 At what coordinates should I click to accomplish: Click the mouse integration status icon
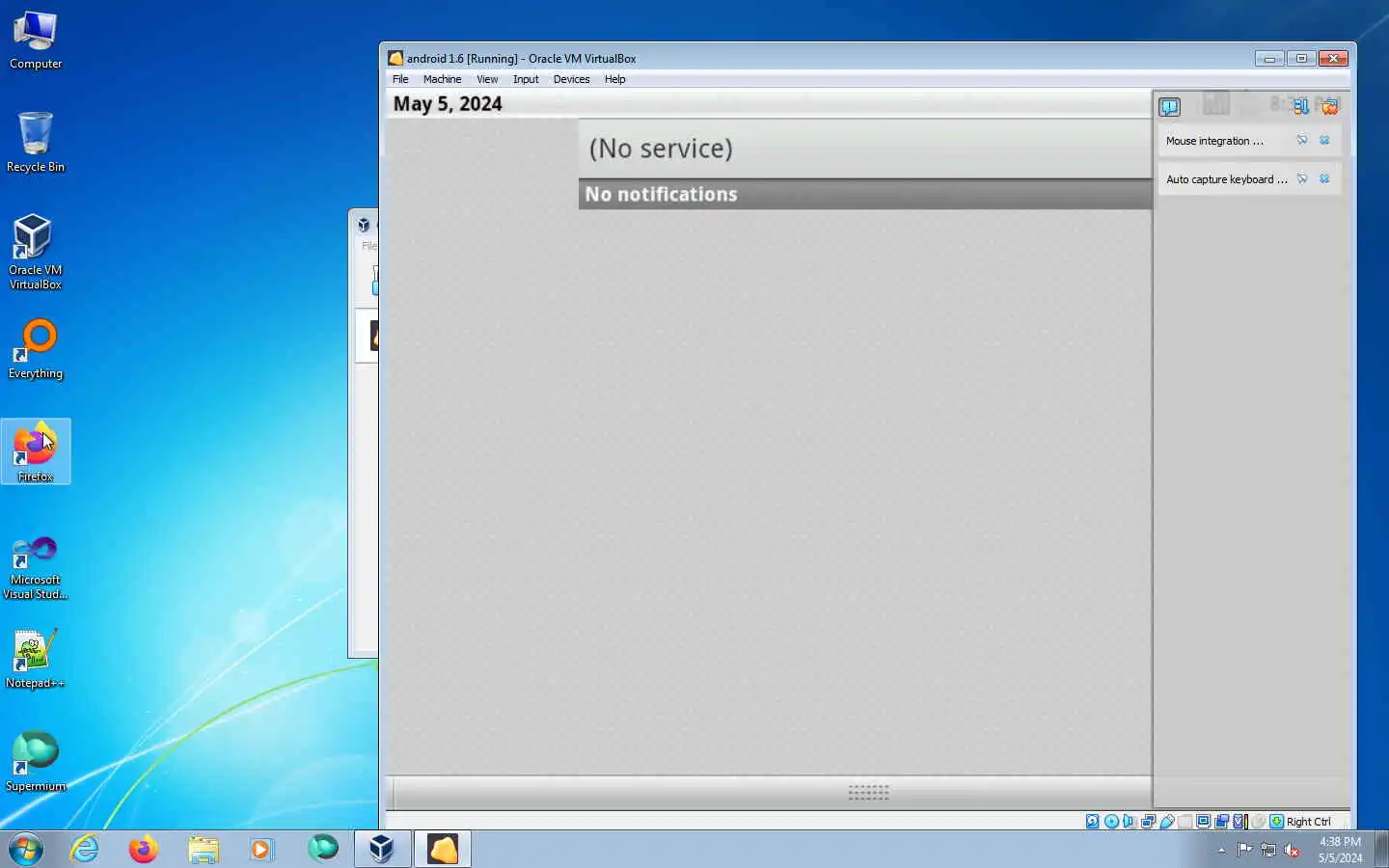pos(1258,822)
